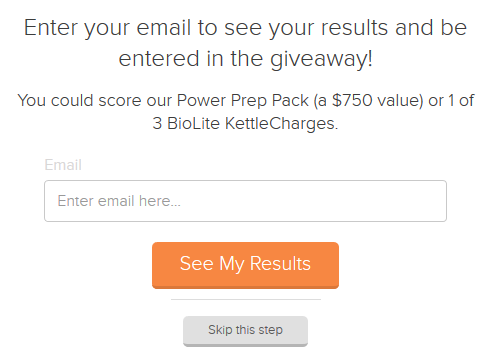The height and width of the screenshot is (362, 489).
Task: Click the word 'Skip' on the gray button
Action: pos(220,330)
